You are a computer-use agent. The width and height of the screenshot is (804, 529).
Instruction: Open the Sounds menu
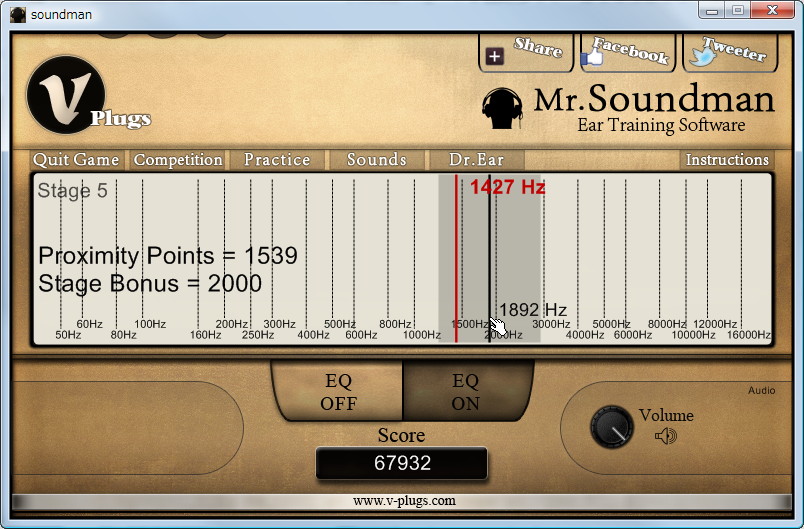(x=377, y=160)
